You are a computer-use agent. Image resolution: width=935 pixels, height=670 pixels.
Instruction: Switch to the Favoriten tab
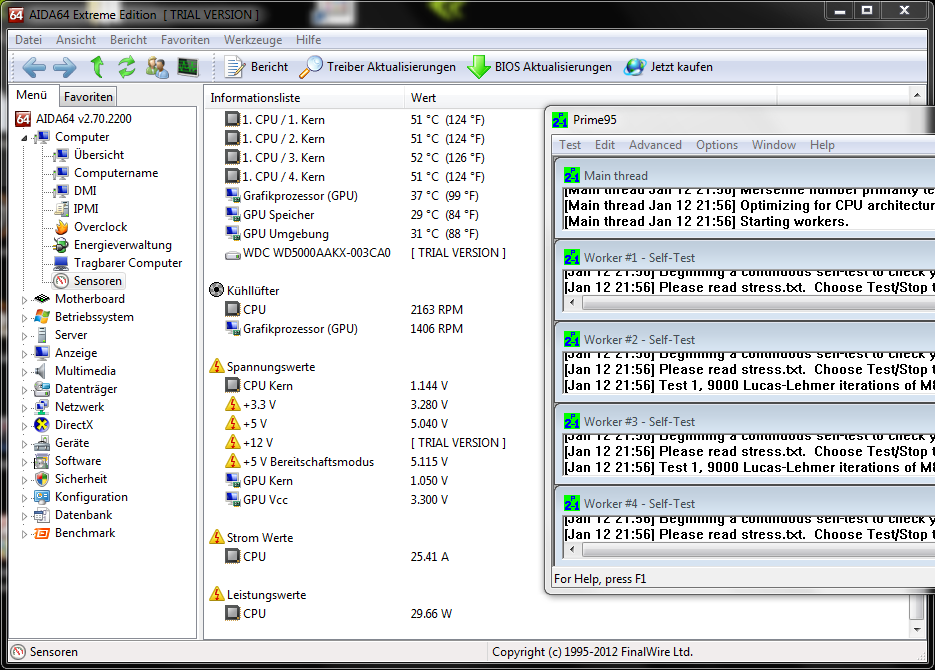[x=88, y=97]
